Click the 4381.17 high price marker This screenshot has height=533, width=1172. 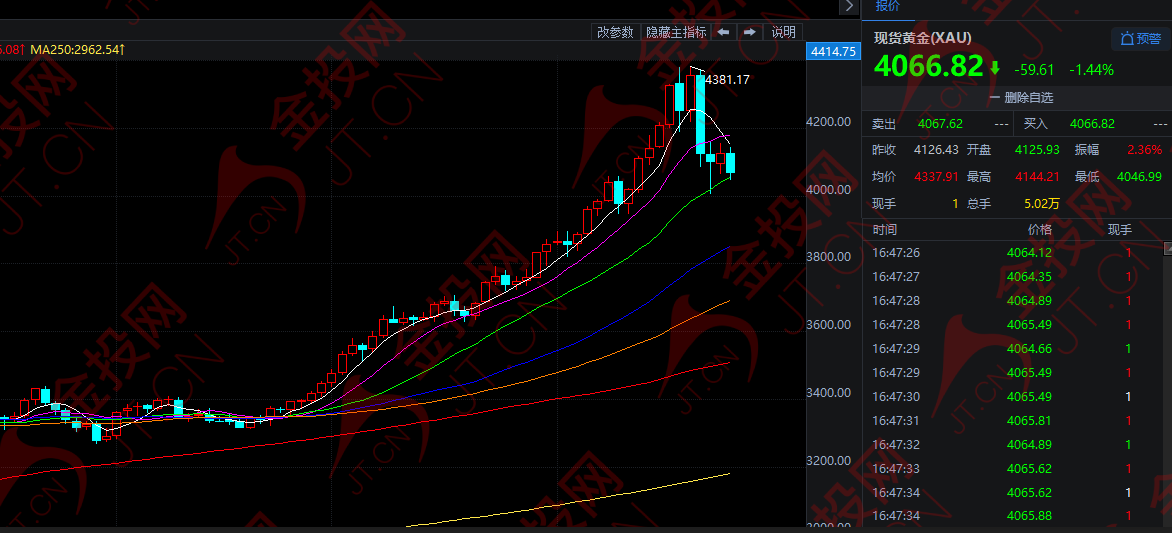[x=727, y=79]
